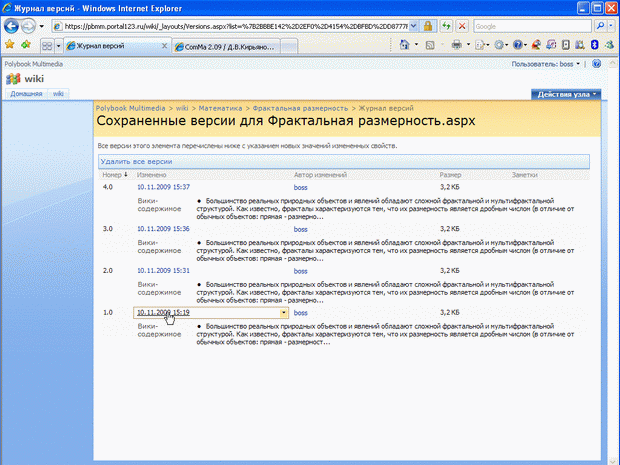The height and width of the screenshot is (465, 620).
Task: Click the search magnifier icon
Action: click(x=599, y=25)
